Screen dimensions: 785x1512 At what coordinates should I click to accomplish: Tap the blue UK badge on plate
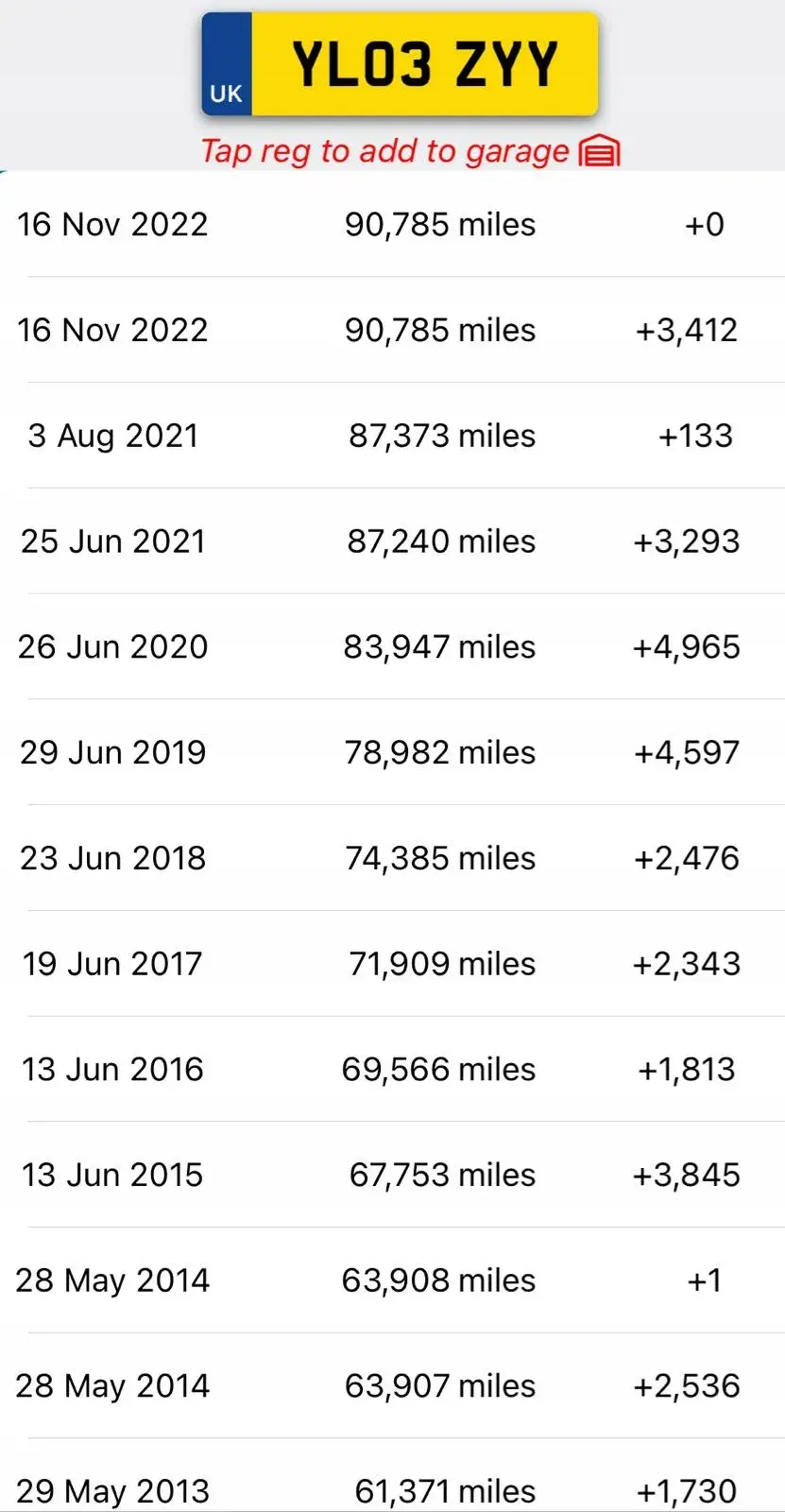[x=227, y=64]
